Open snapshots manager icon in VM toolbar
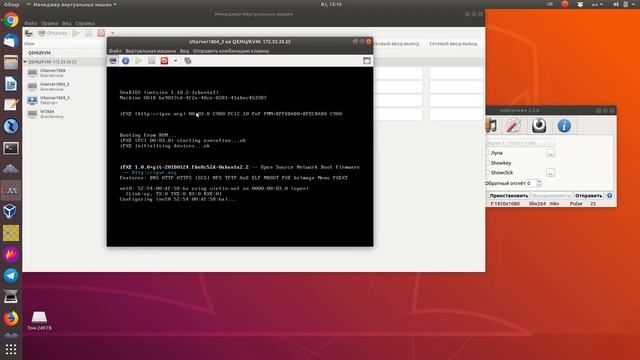 pos(188,61)
